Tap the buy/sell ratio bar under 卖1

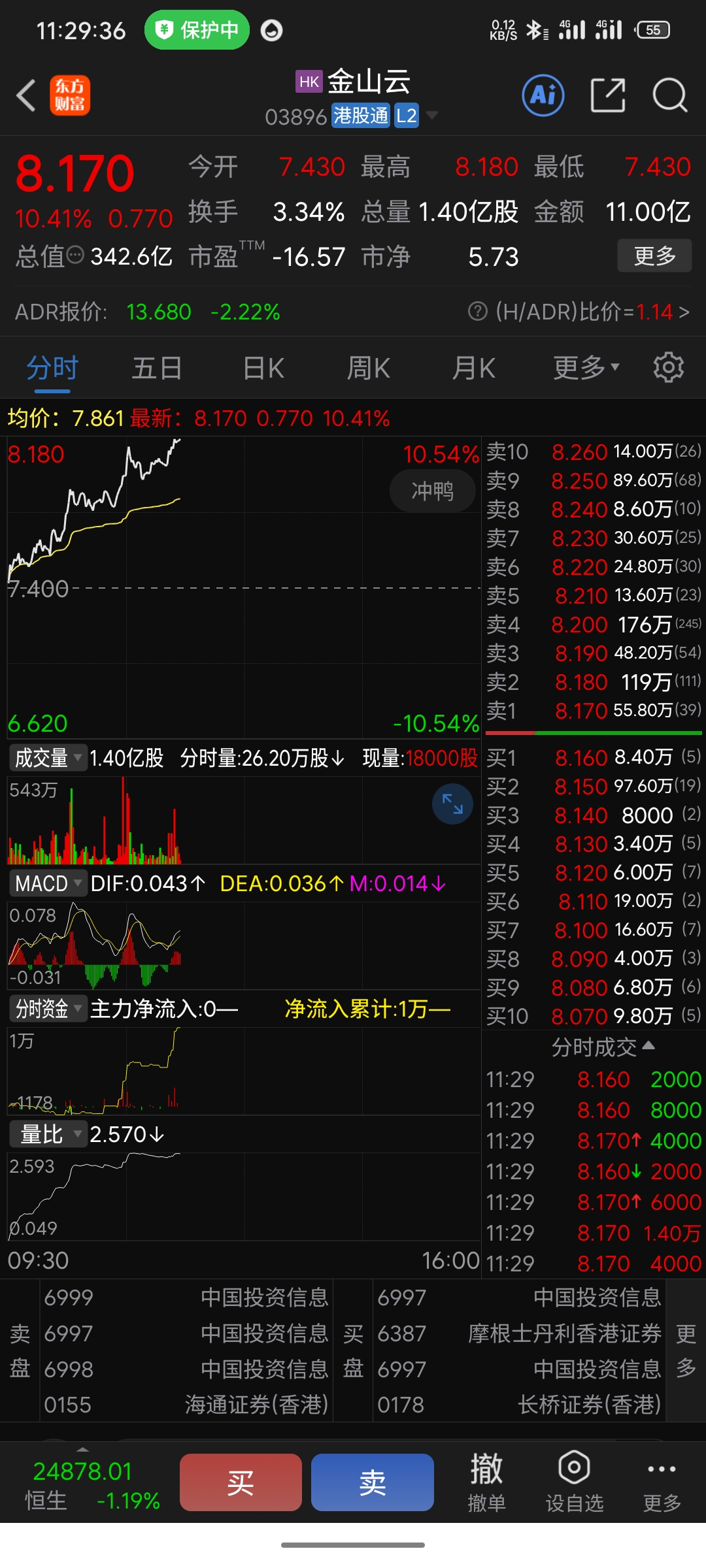click(594, 733)
